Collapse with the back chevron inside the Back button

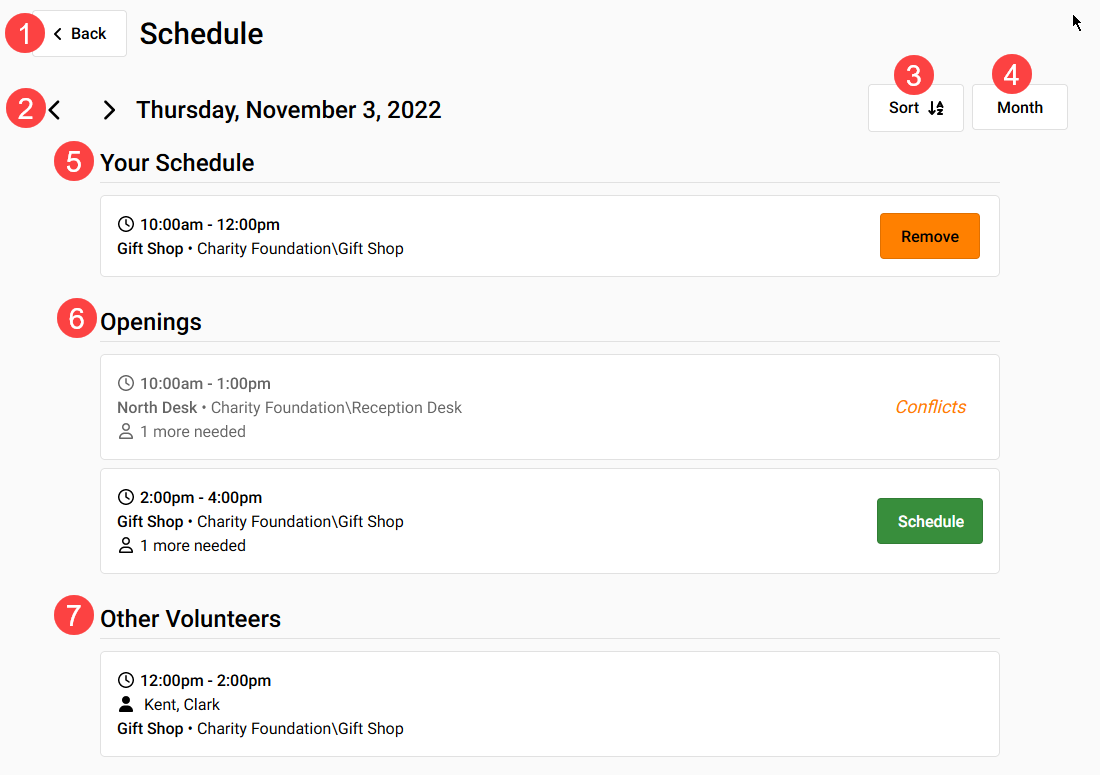click(x=55, y=33)
